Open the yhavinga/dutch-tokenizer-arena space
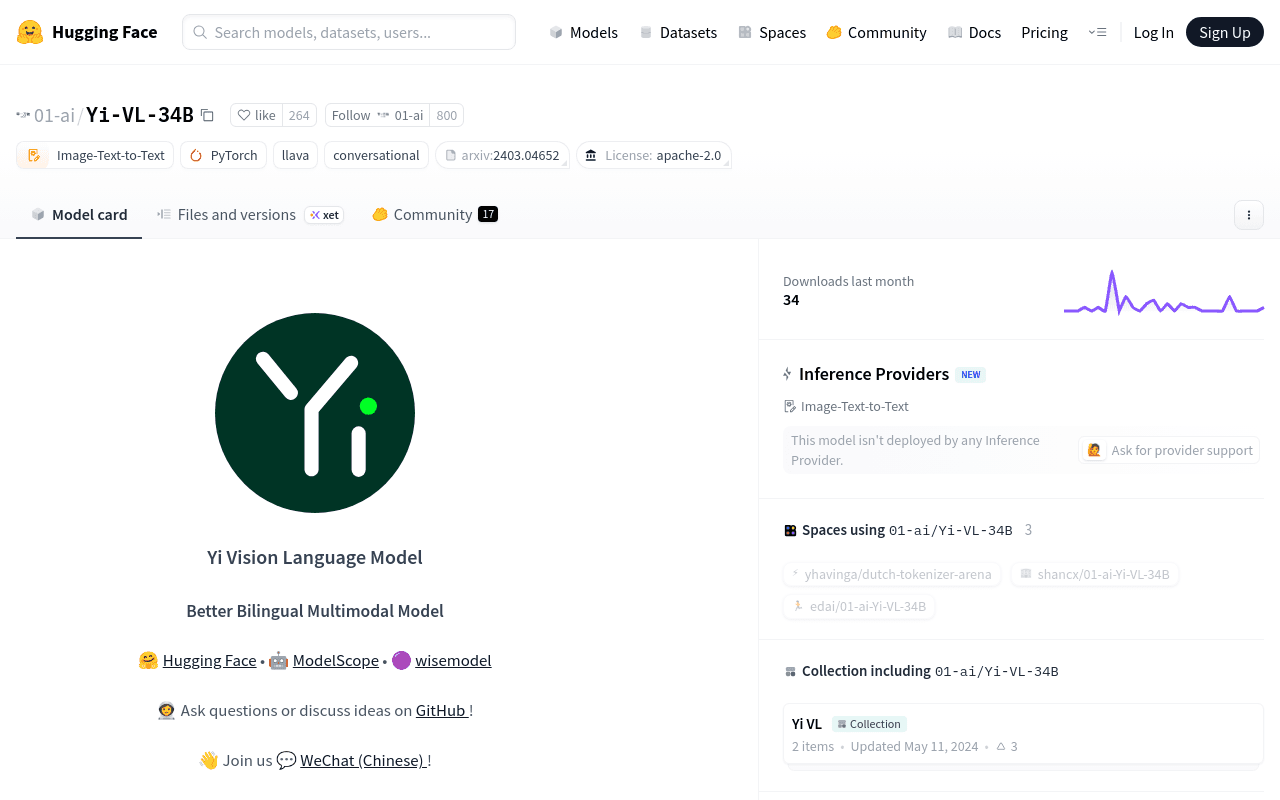1280x800 pixels. tap(891, 574)
